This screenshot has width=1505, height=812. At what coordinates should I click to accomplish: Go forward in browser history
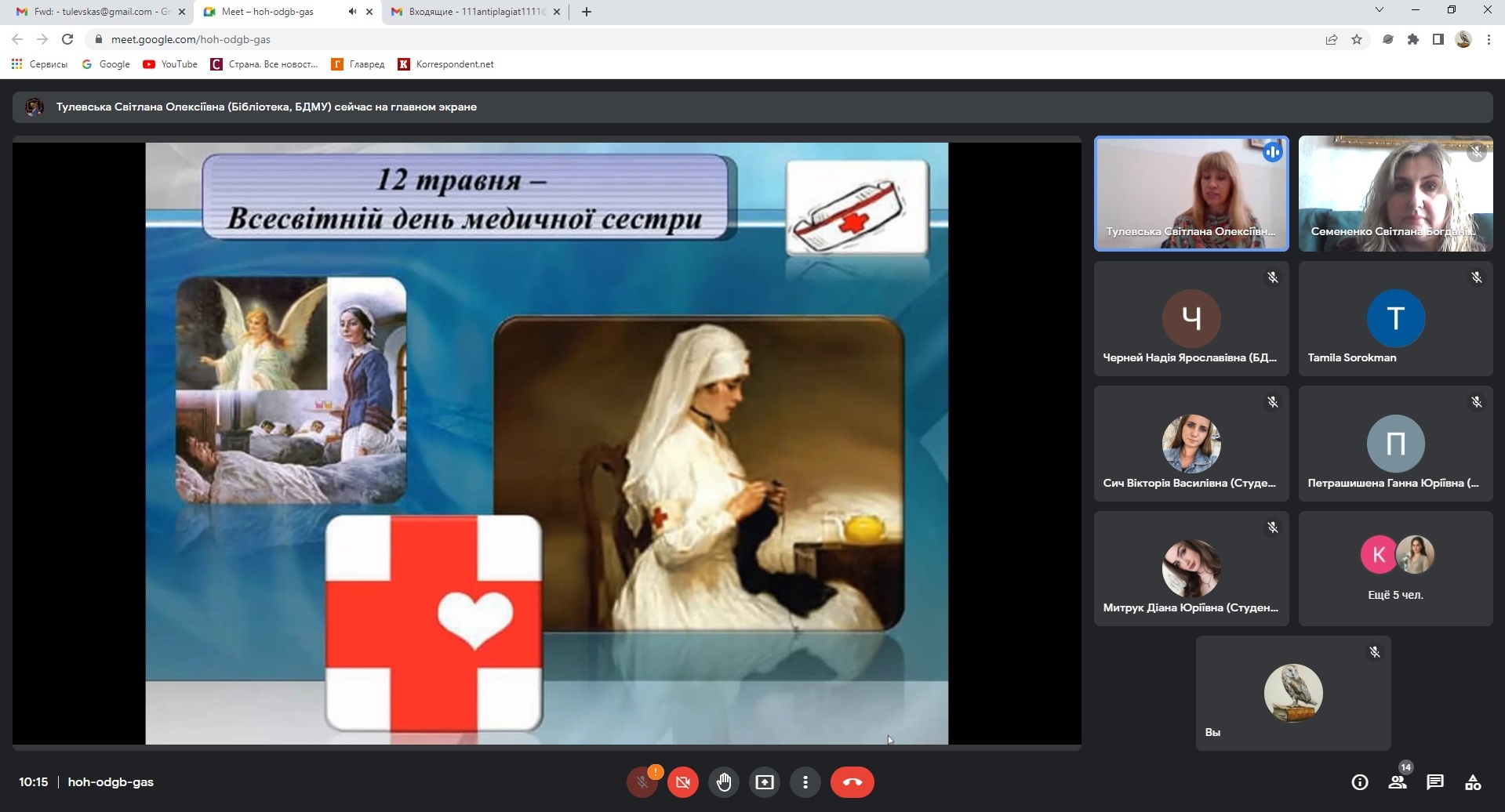pos(42,39)
